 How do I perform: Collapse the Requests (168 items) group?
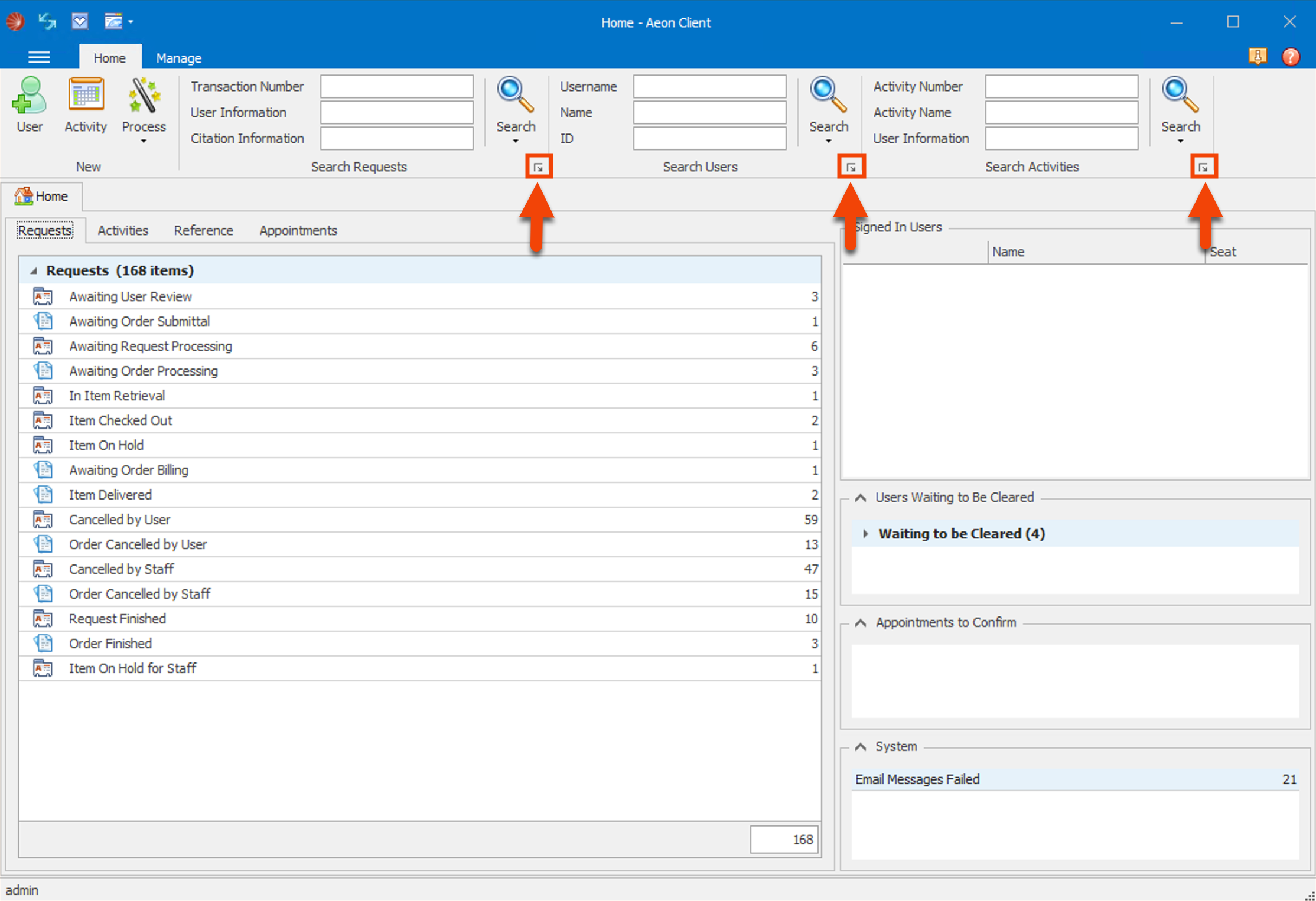[35, 270]
